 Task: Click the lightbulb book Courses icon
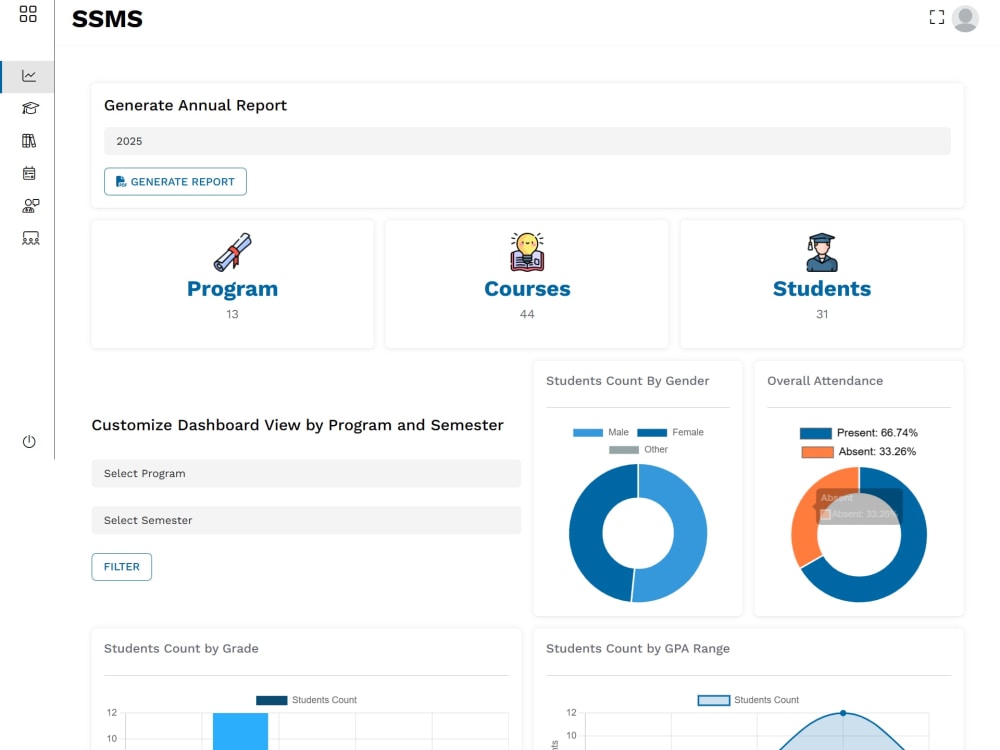click(527, 252)
